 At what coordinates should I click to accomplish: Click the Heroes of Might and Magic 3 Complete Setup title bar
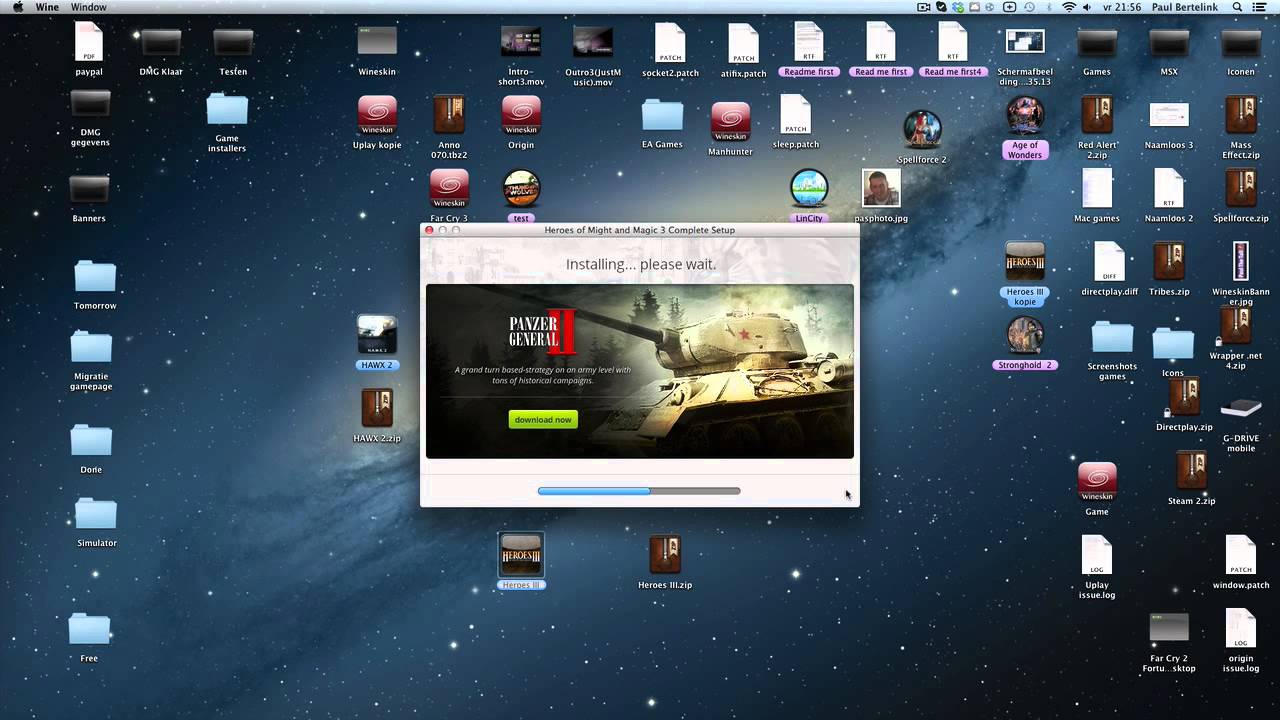(x=640, y=230)
